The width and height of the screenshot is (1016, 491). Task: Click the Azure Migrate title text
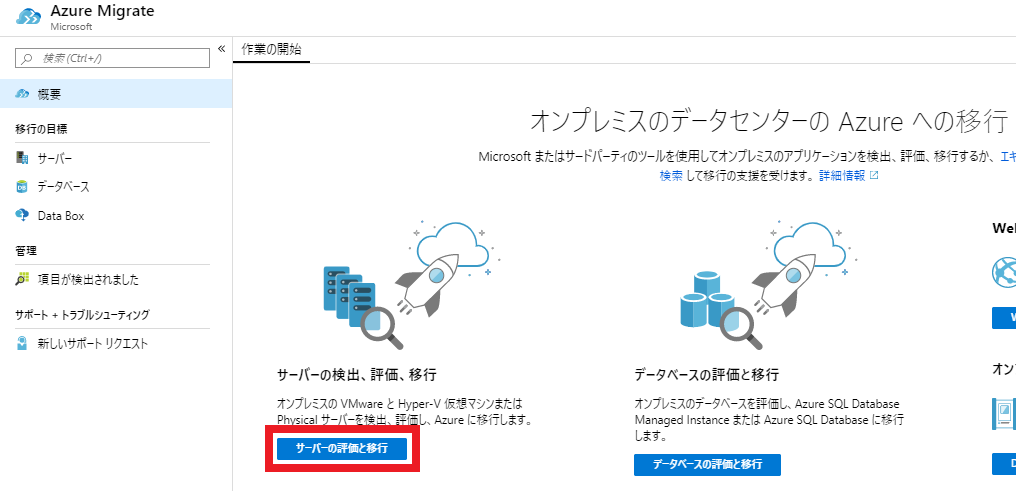[102, 11]
